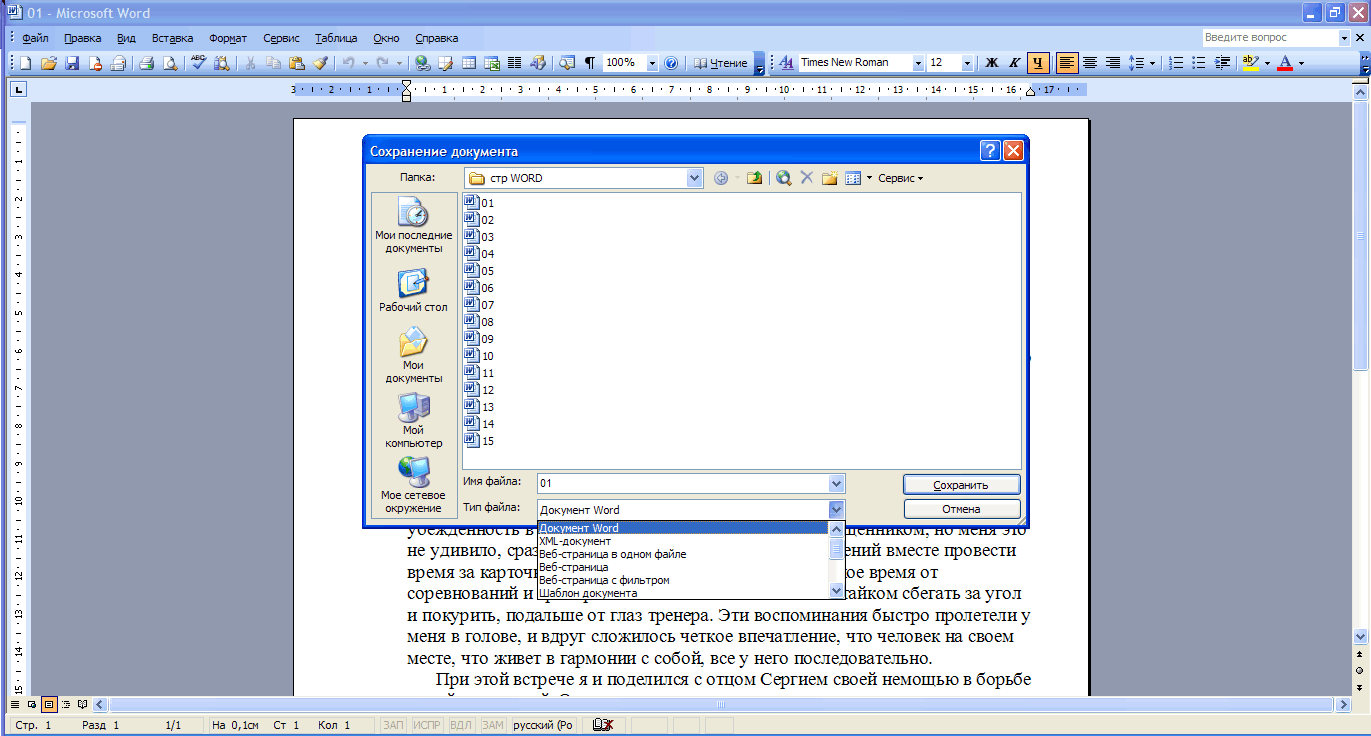This screenshot has width=1371, height=736.
Task: Open the 'Правка' menu
Action: (83, 38)
